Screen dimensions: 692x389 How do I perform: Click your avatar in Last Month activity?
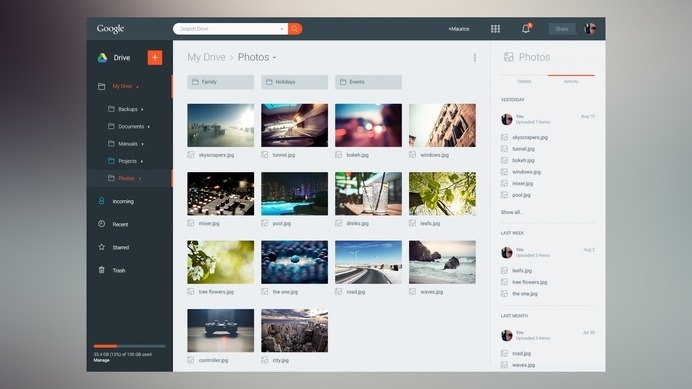[x=507, y=335]
